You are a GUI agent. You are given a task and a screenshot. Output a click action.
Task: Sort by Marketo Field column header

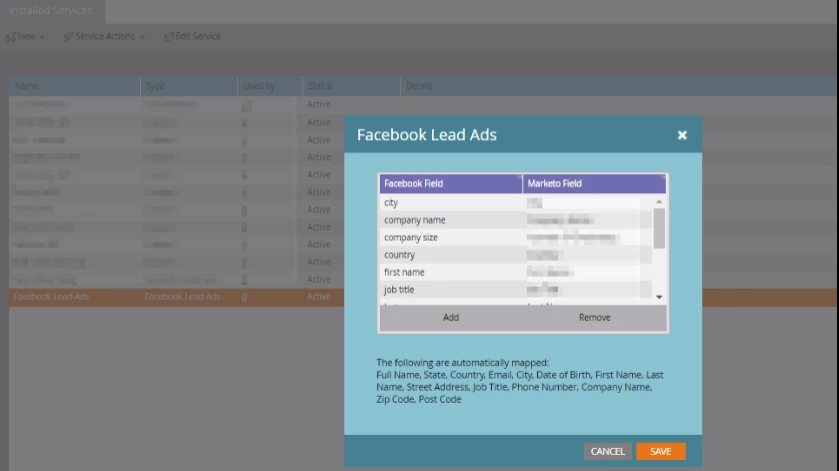pyautogui.click(x=594, y=184)
